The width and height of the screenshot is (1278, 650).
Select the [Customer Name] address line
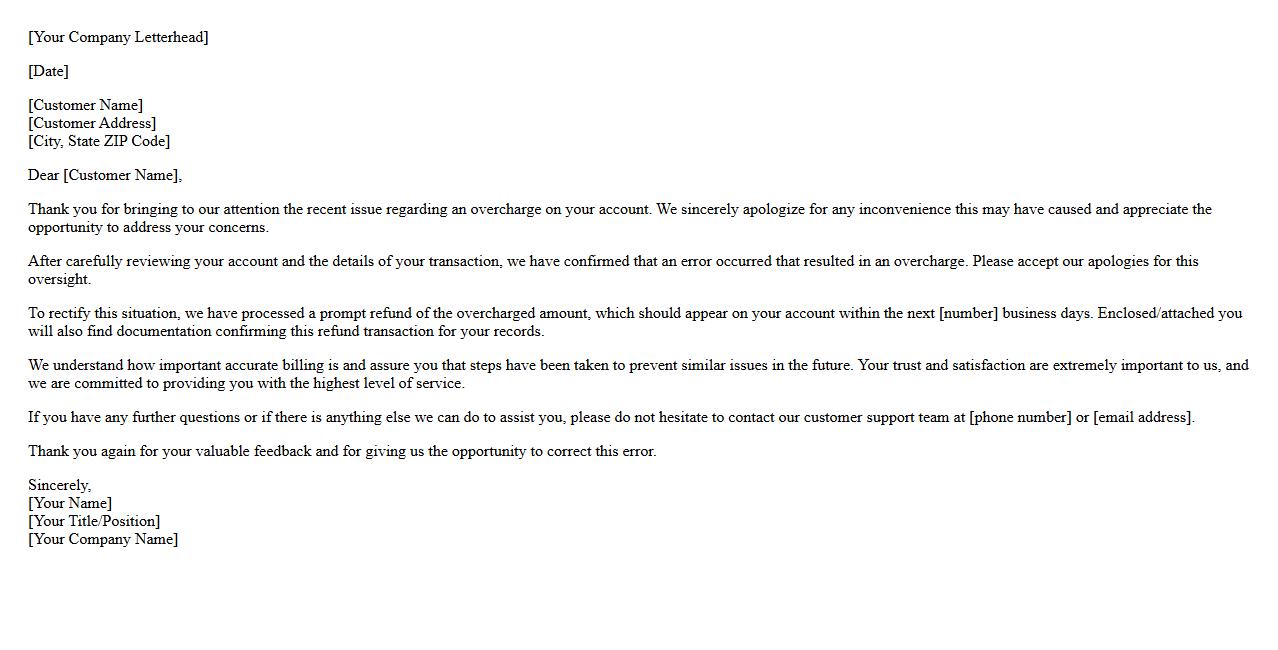coord(85,105)
